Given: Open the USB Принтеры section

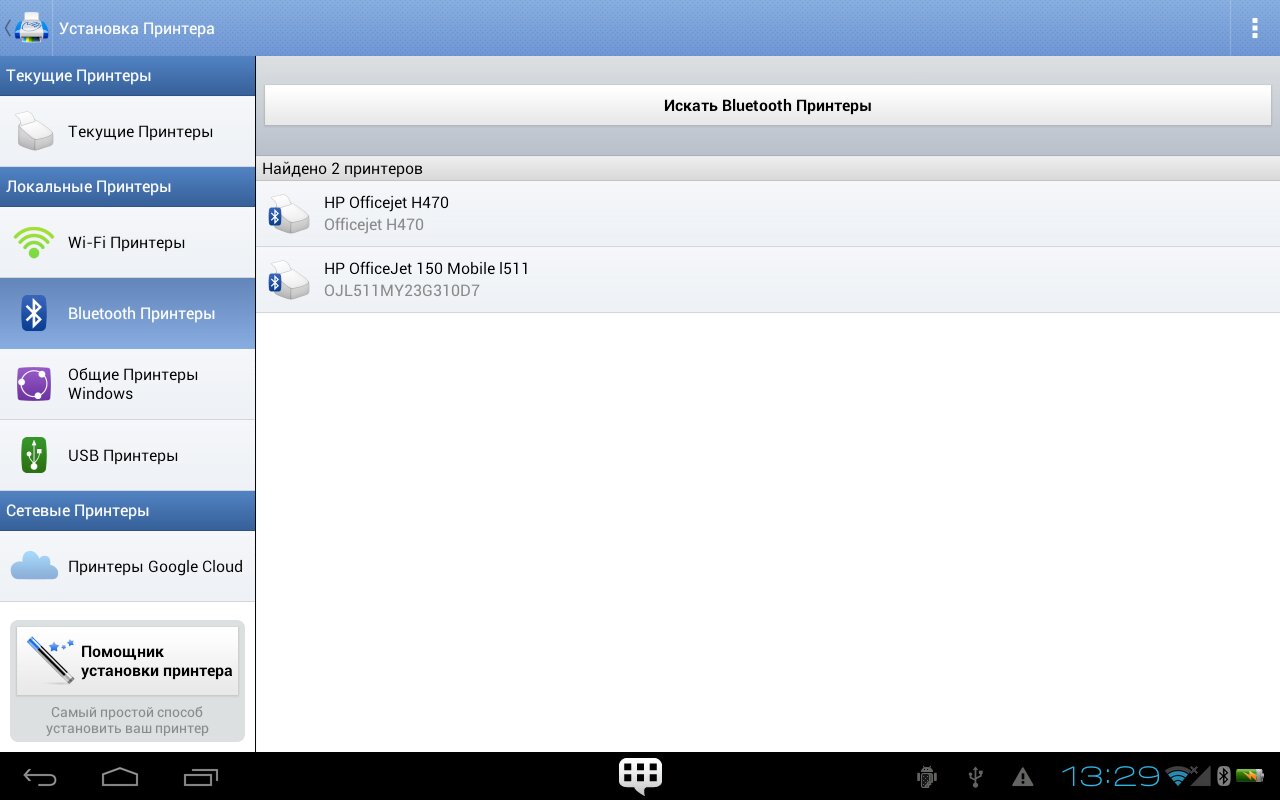Looking at the screenshot, I should 123,455.
